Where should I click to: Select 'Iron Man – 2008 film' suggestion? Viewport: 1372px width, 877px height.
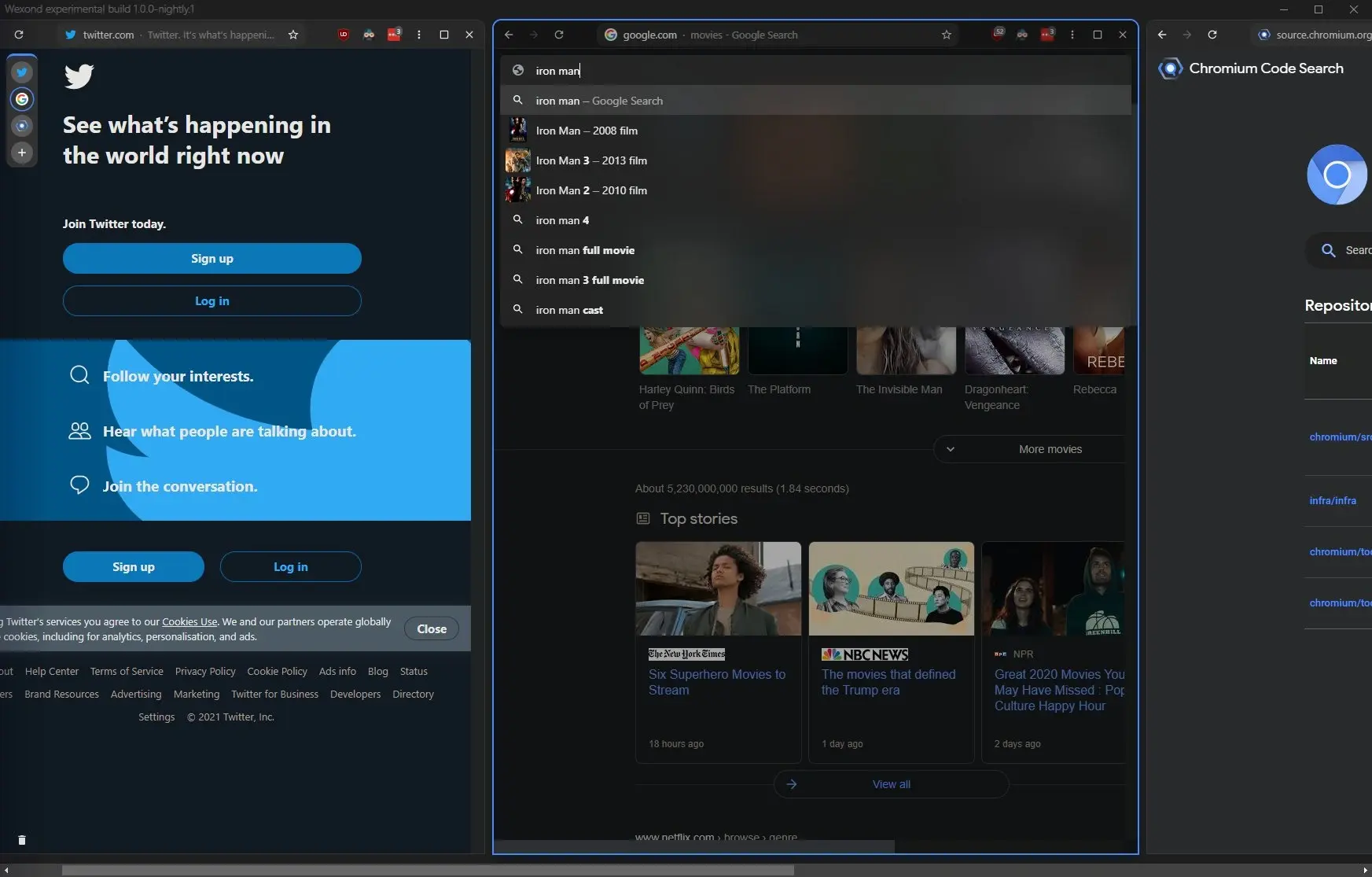[x=816, y=131]
